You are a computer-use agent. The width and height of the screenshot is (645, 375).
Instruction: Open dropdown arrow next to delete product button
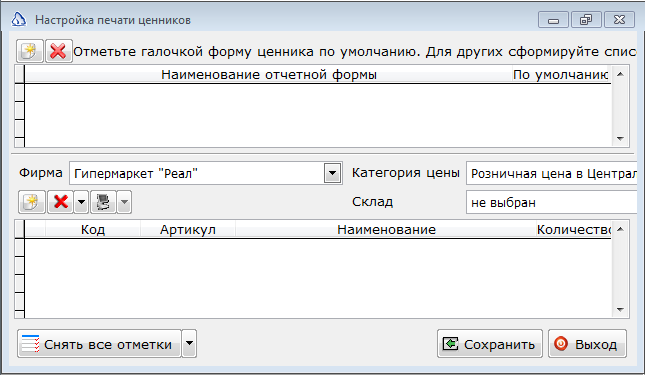tap(81, 202)
